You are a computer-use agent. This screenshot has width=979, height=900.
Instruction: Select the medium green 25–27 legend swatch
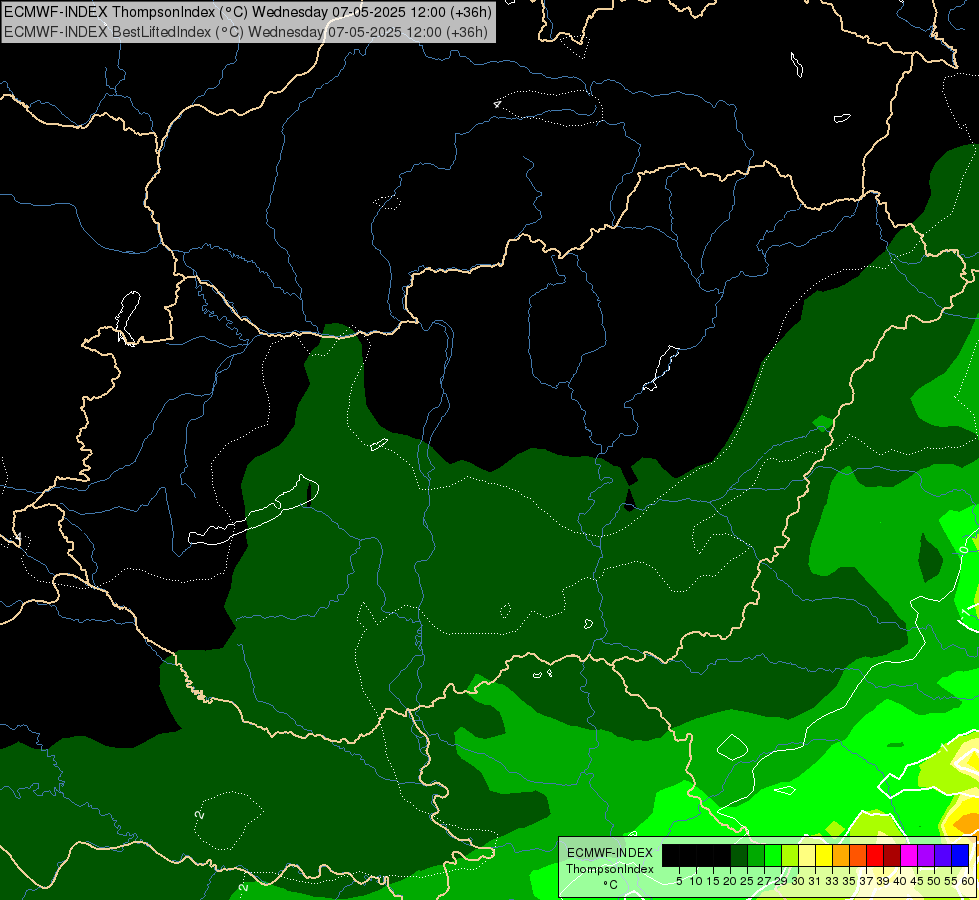tap(755, 856)
